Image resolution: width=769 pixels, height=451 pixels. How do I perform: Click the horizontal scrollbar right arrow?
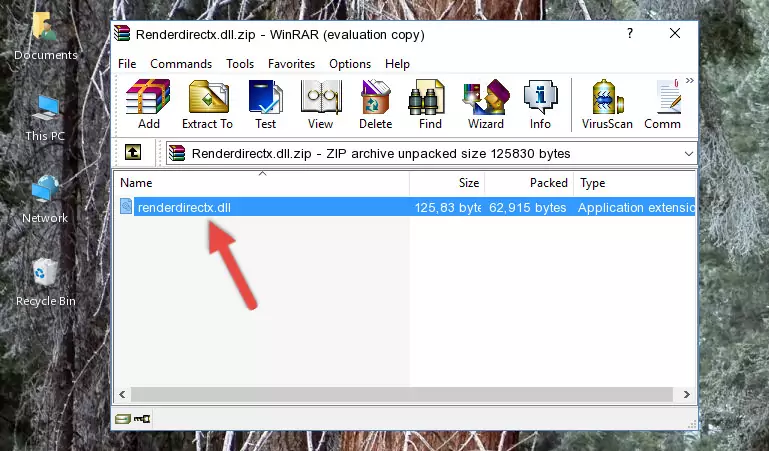coord(687,394)
